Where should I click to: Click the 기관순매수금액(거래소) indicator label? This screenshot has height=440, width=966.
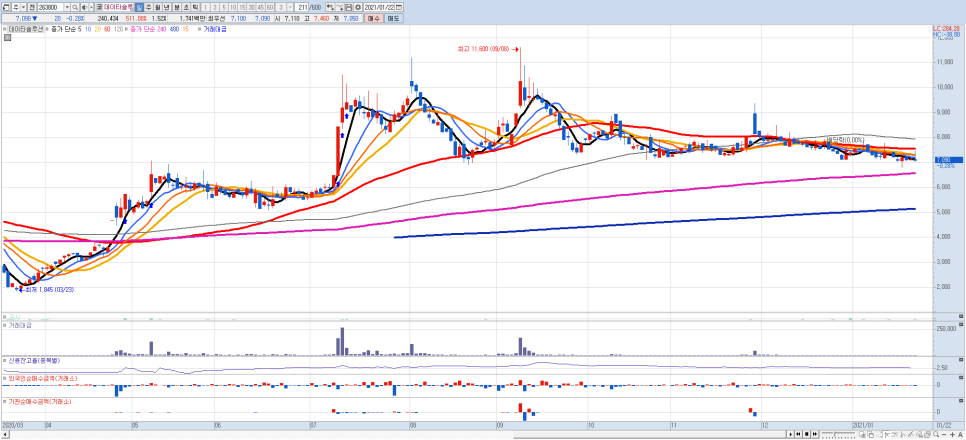pos(39,402)
